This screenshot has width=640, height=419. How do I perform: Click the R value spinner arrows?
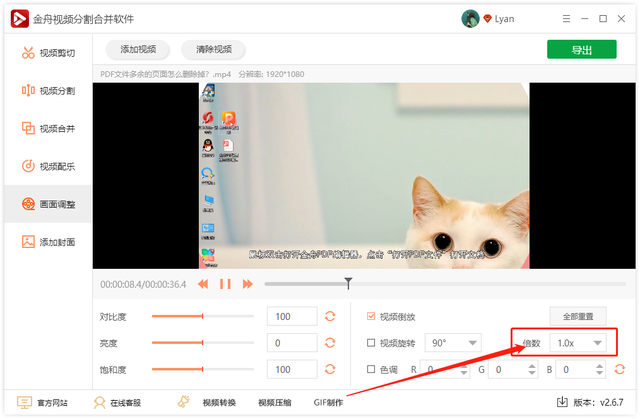464,369
